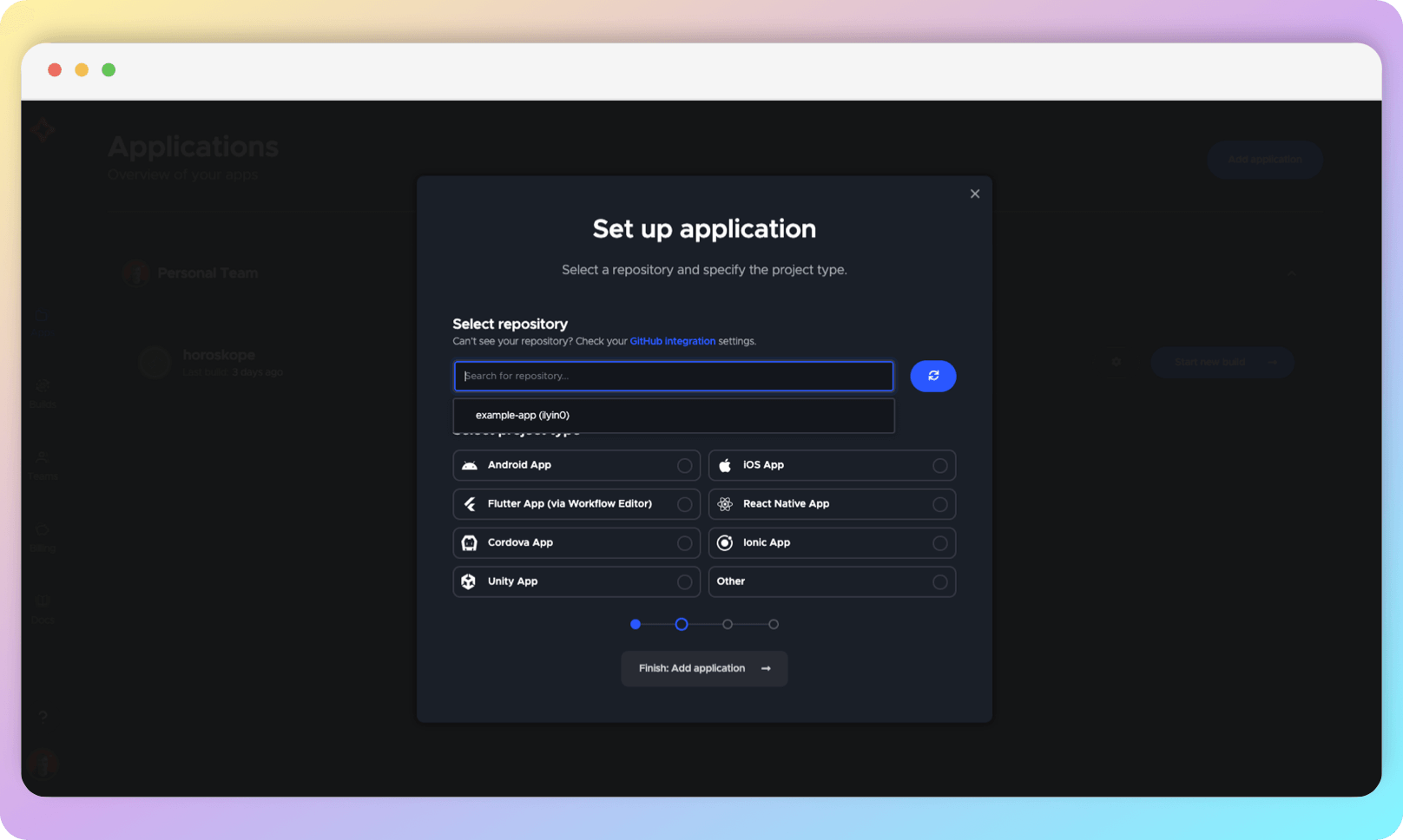The width and height of the screenshot is (1403, 840).
Task: Select the Android App project icon
Action: point(469,465)
